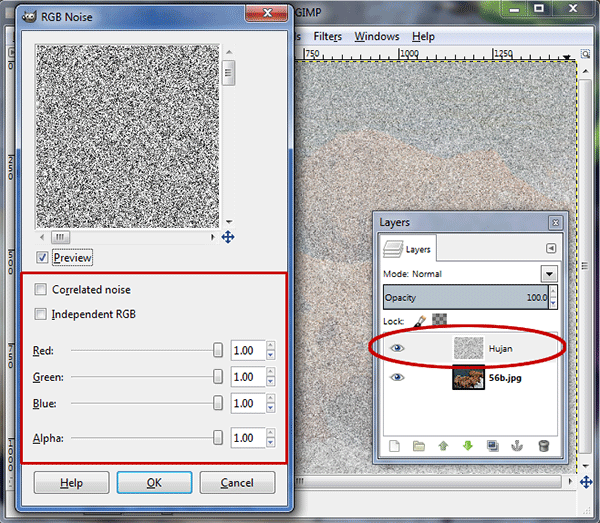Screen dimensions: 600x523
Task: Click the 56b.jpg layer name
Action: pos(505,378)
